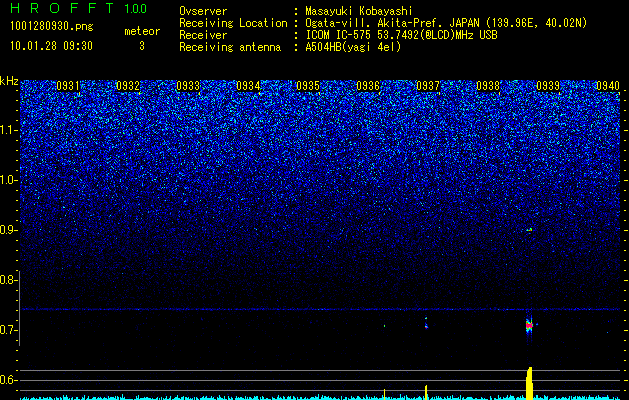Click the 0940 time marker
The width and height of the screenshot is (629, 400).
(x=608, y=86)
